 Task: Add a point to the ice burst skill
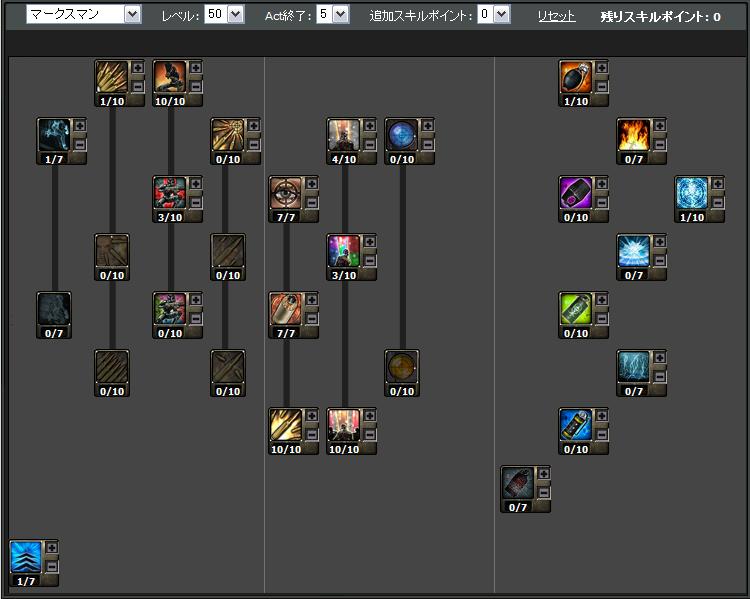(660, 242)
